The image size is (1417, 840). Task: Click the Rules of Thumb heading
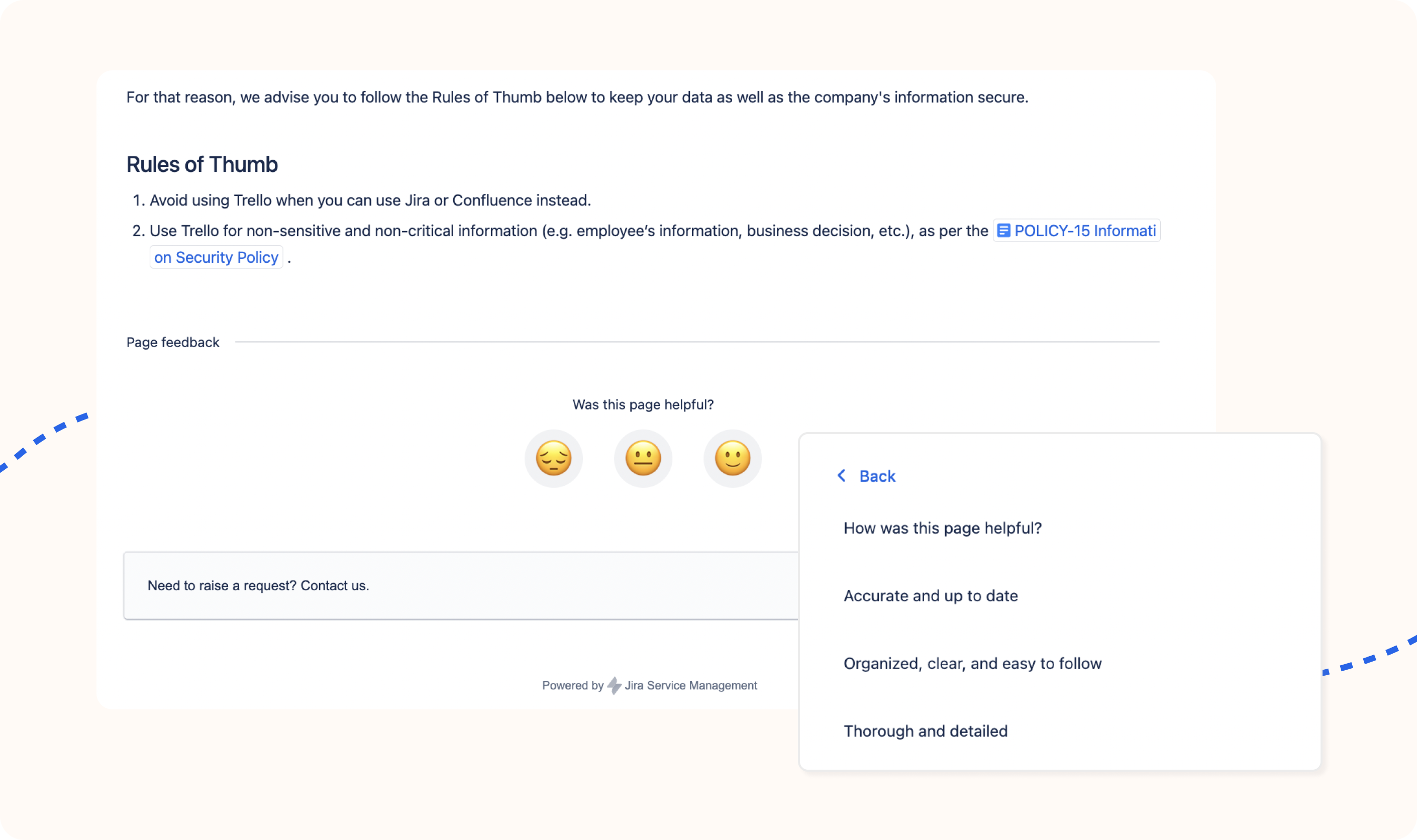click(201, 164)
